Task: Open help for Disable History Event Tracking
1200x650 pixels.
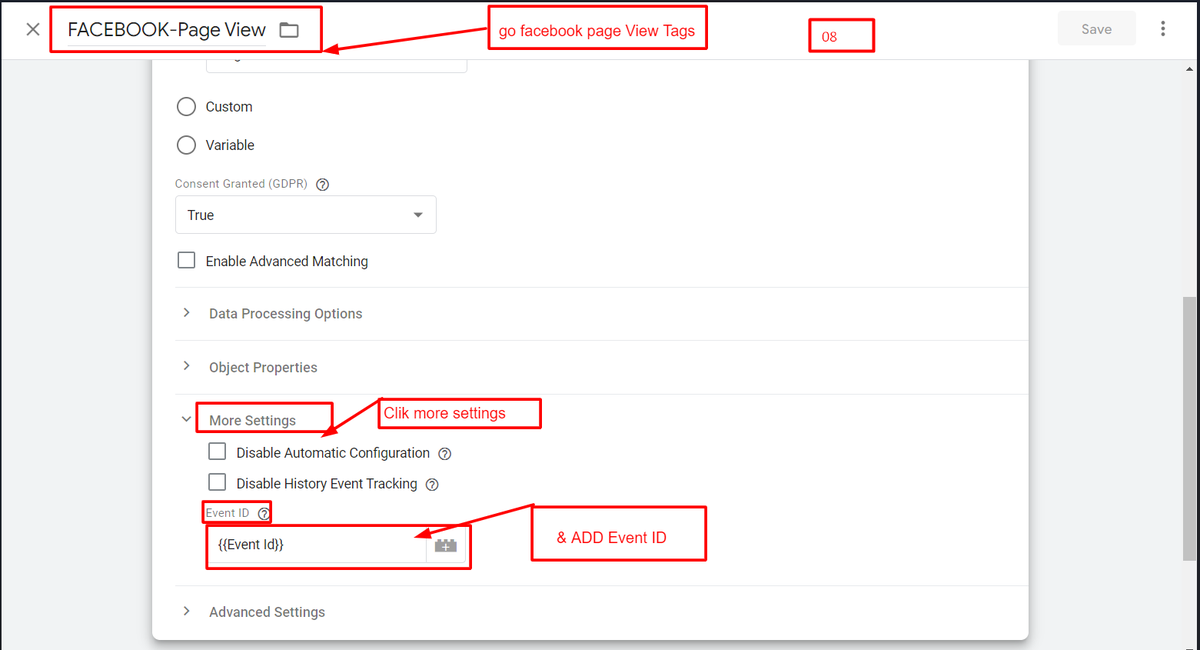Action: click(432, 484)
